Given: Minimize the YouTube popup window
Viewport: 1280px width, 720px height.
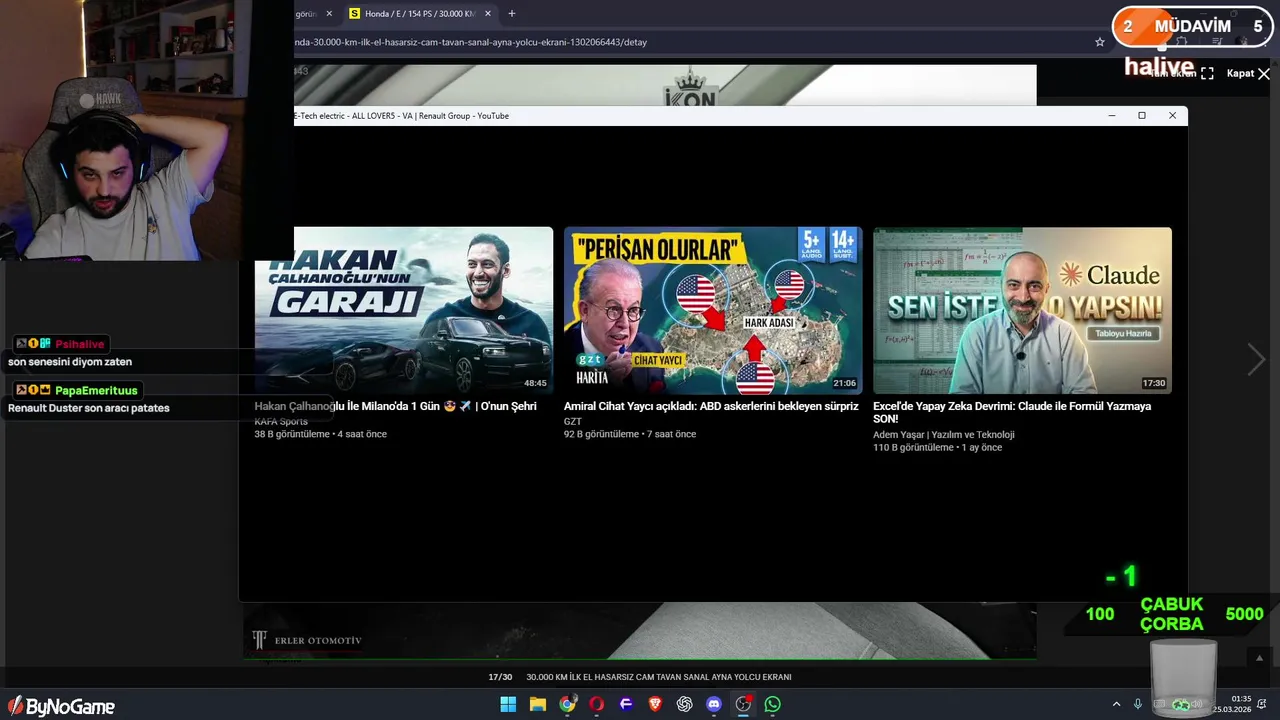Looking at the screenshot, I should pos(1112,116).
